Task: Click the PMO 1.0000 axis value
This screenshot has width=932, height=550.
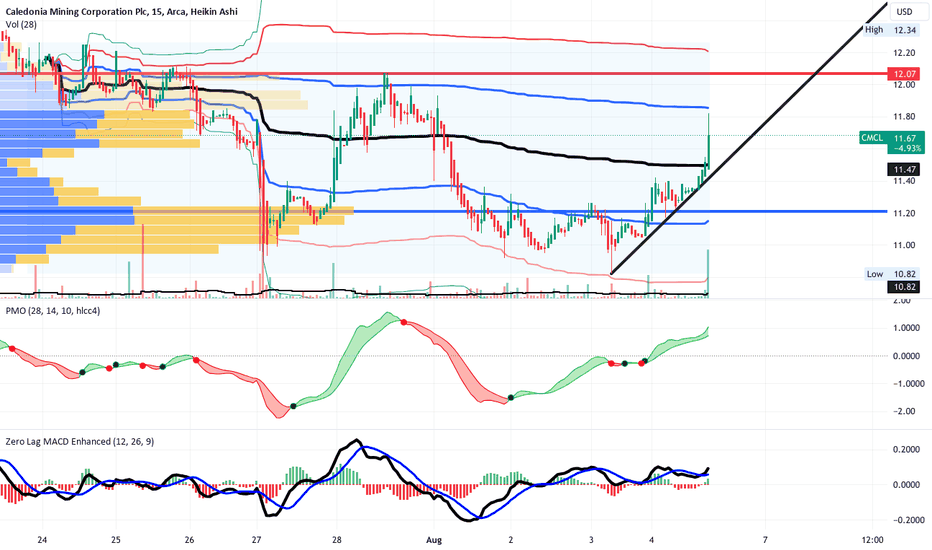Action: pyautogui.click(x=906, y=328)
